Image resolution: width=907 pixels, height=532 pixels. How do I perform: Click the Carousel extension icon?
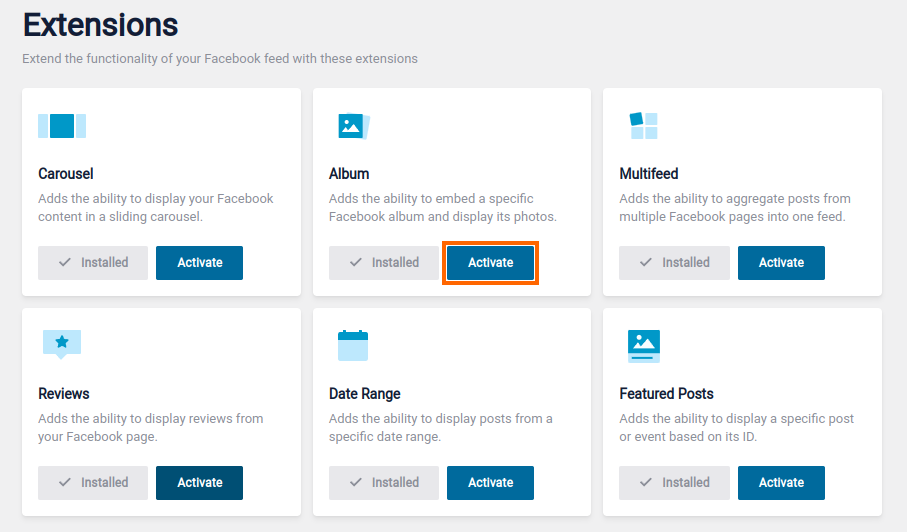click(62, 126)
